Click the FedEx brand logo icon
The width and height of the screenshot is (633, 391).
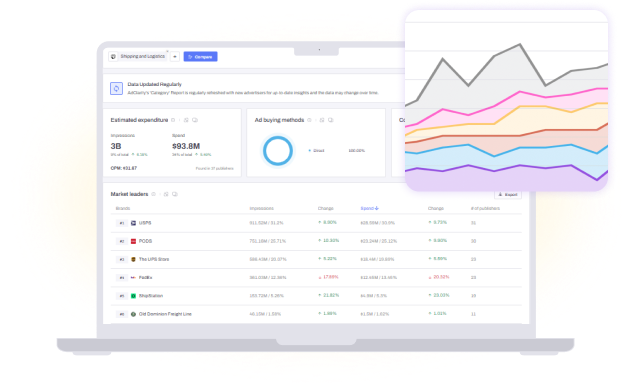(133, 278)
